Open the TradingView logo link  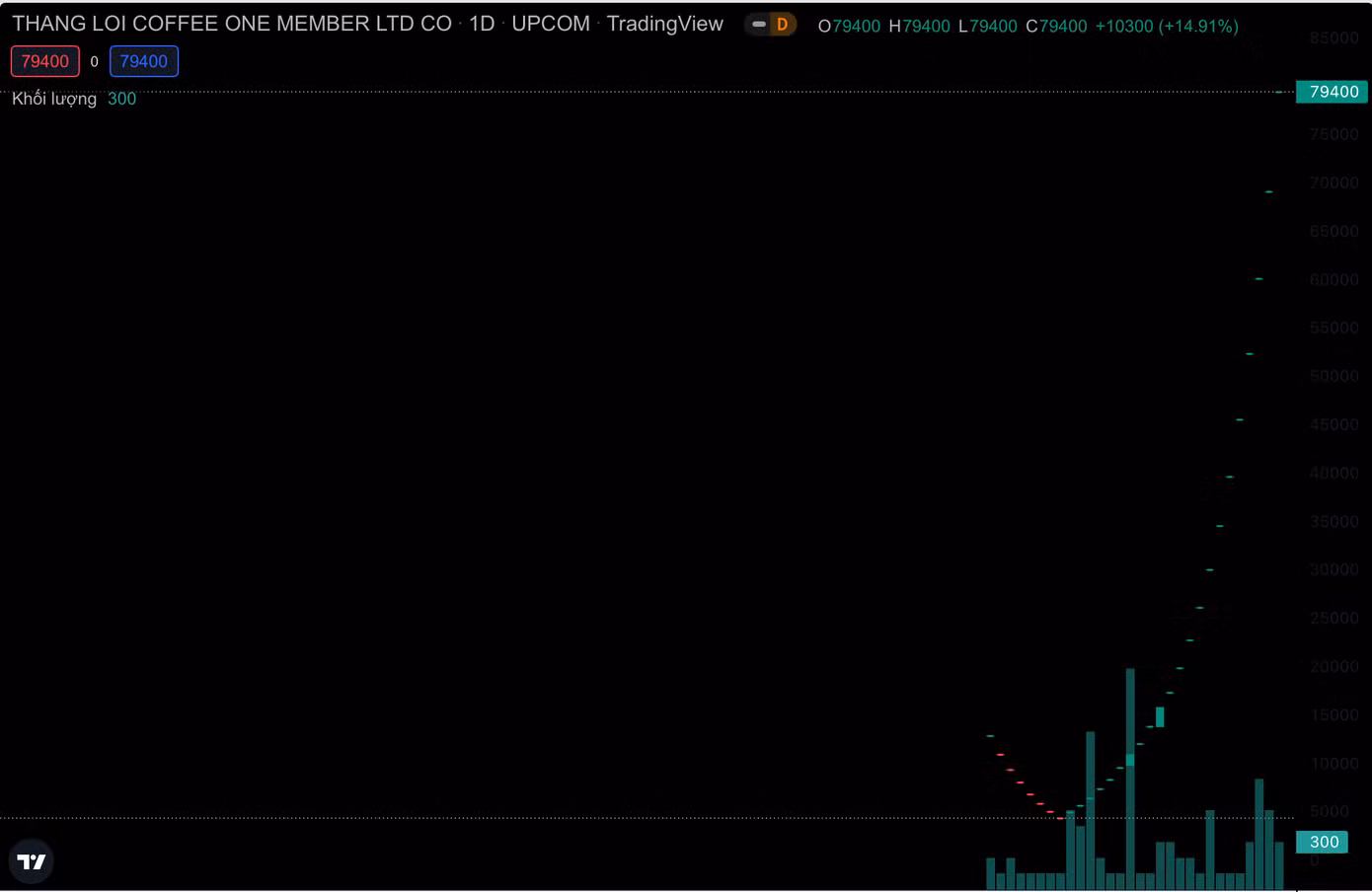tap(32, 861)
